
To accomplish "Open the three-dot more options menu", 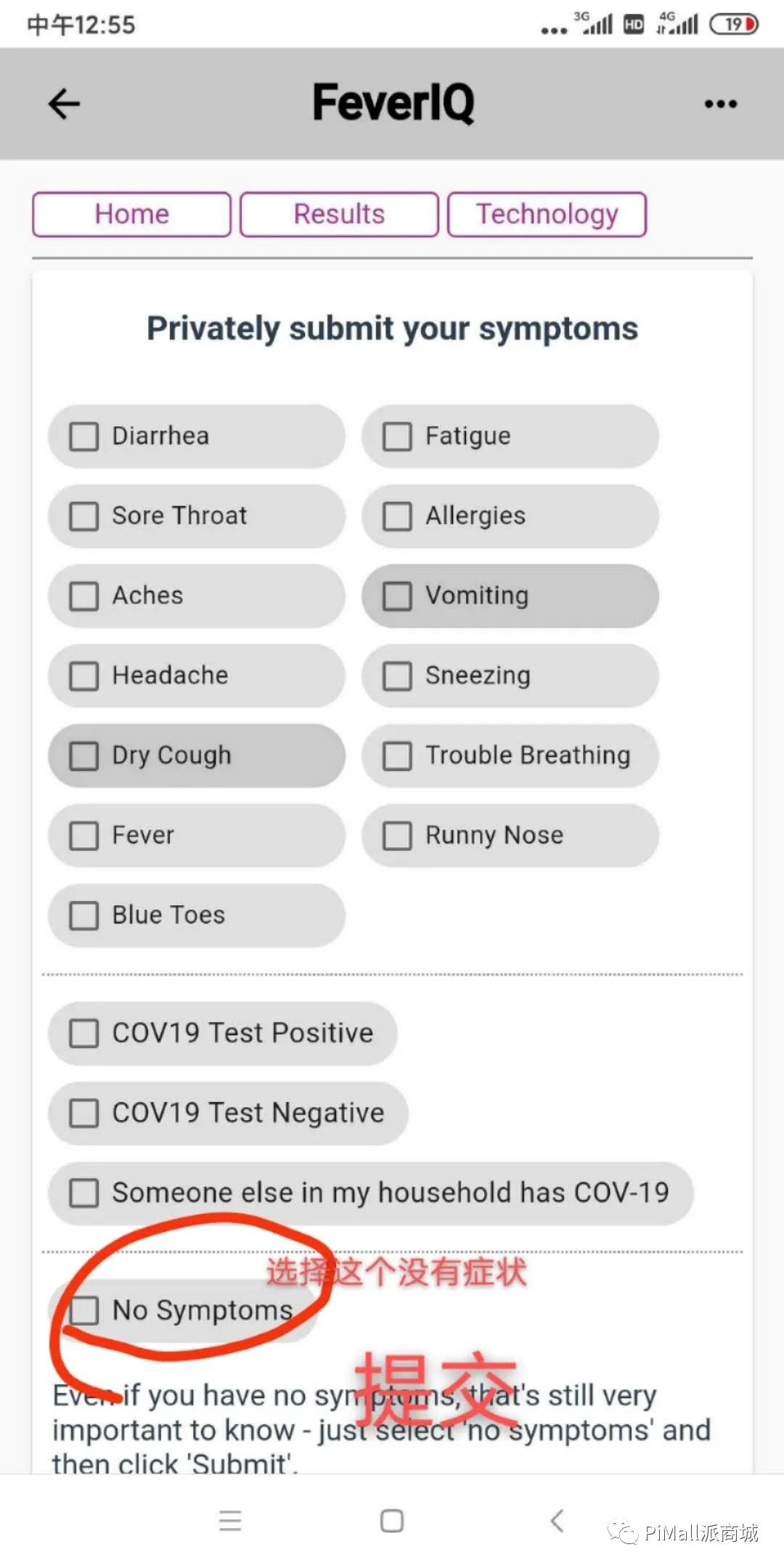I will tap(720, 105).
